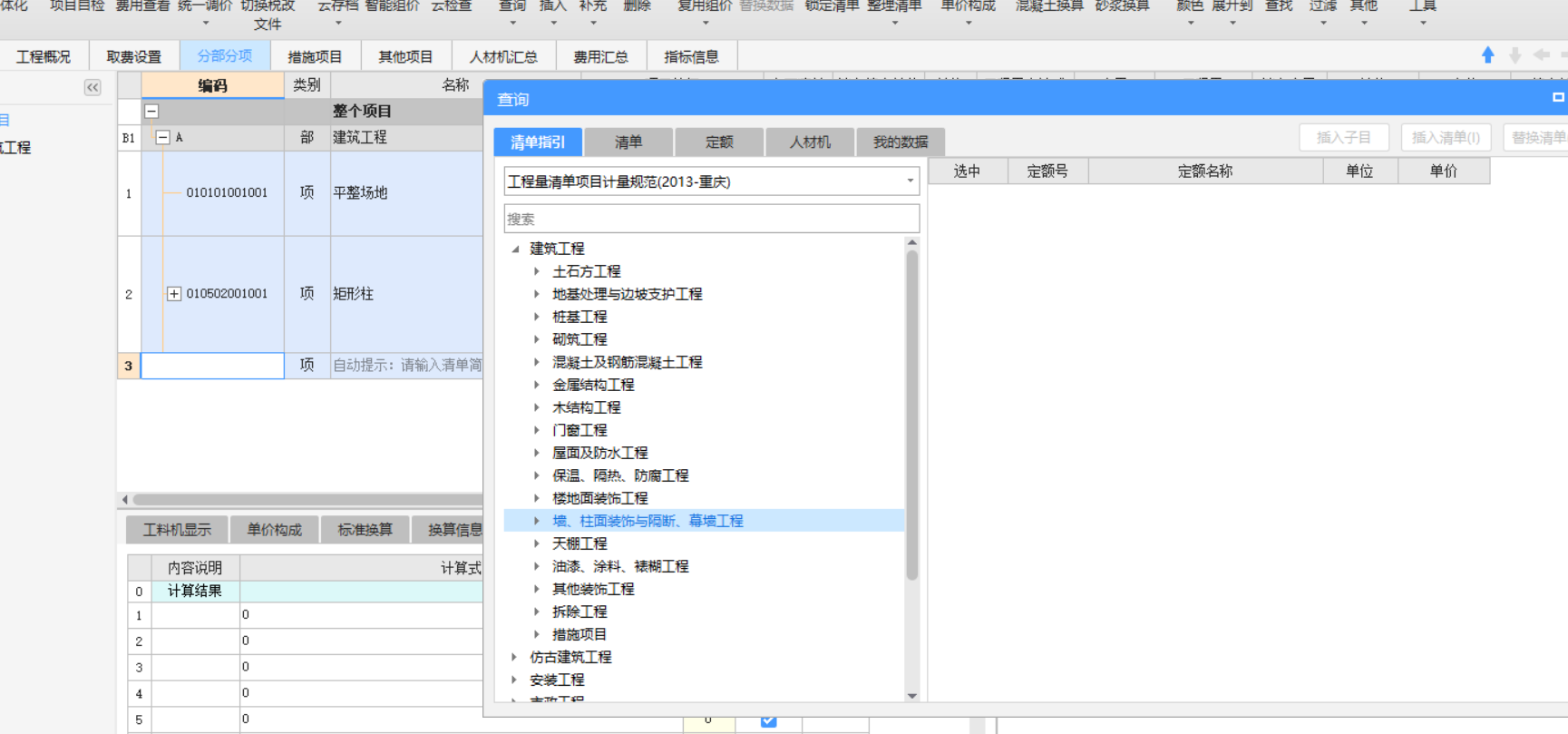1568x734 pixels.
Task: Click the 插入清单(I) button
Action: 1446,138
